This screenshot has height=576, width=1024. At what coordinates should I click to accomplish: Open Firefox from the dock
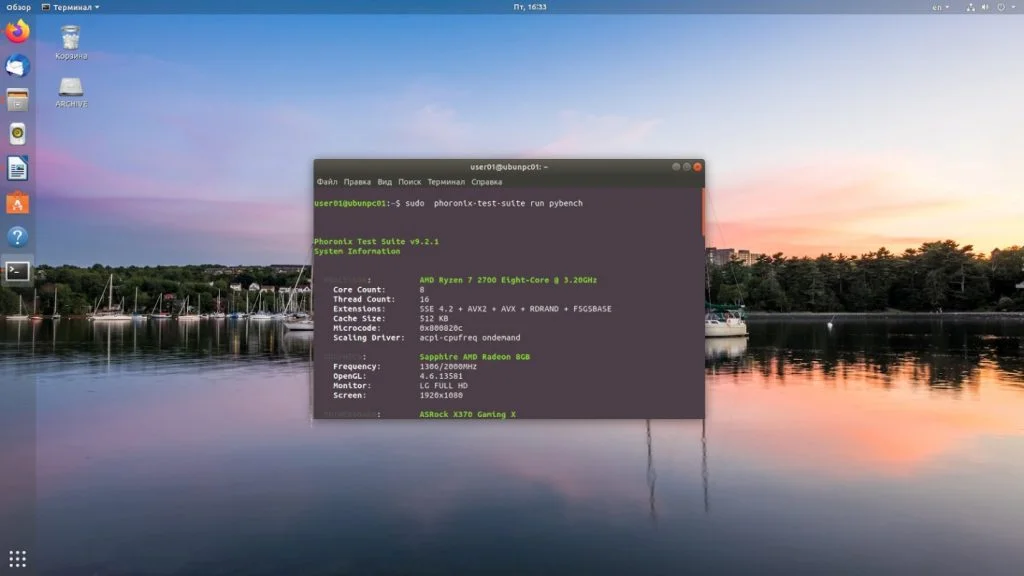pos(18,31)
